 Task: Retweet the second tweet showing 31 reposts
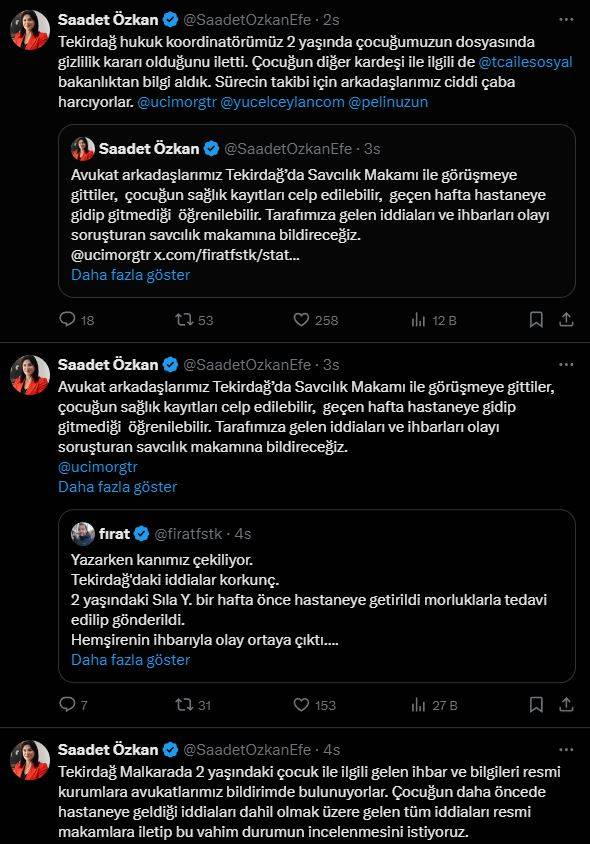[x=193, y=705]
